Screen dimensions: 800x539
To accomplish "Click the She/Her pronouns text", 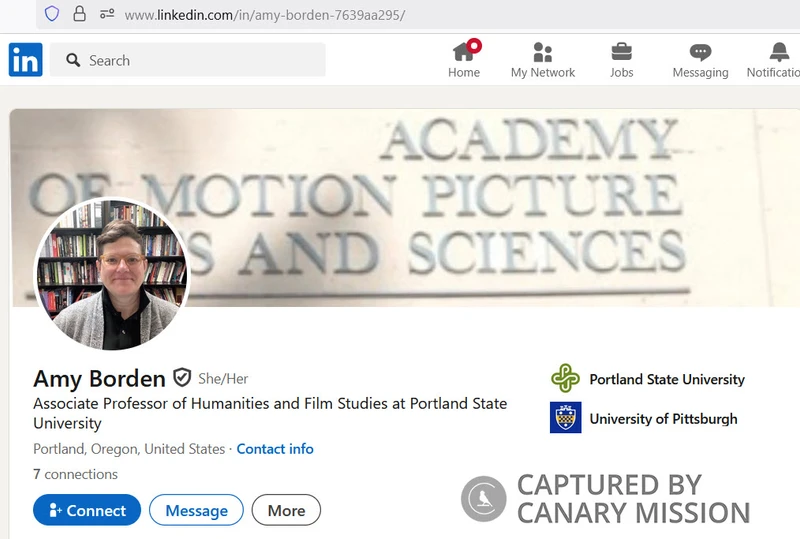I will [223, 379].
